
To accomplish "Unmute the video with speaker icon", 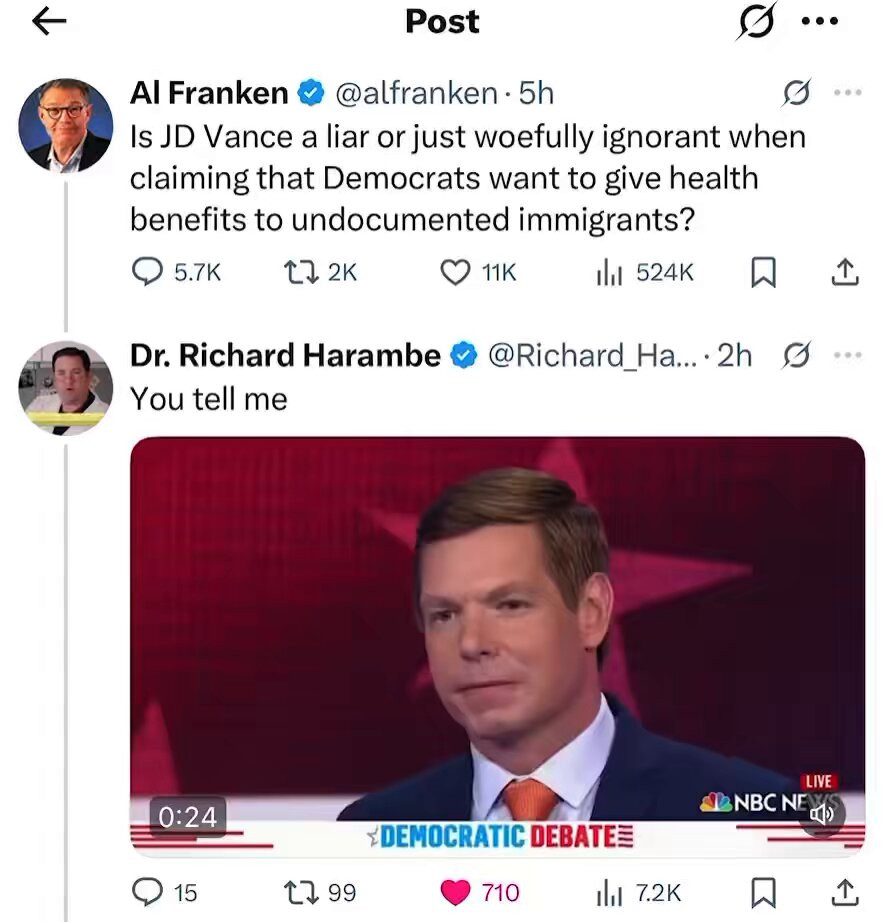I will 822,815.
